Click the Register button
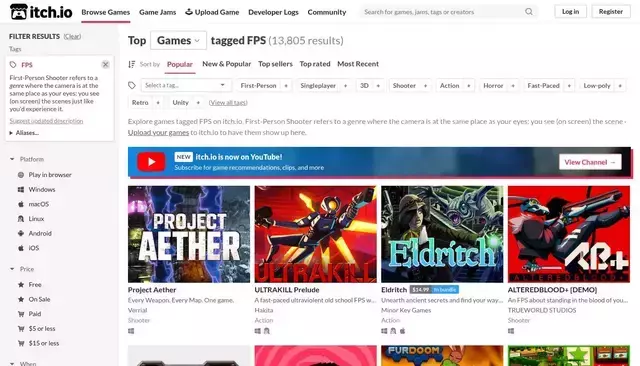640x366 pixels. click(611, 11)
